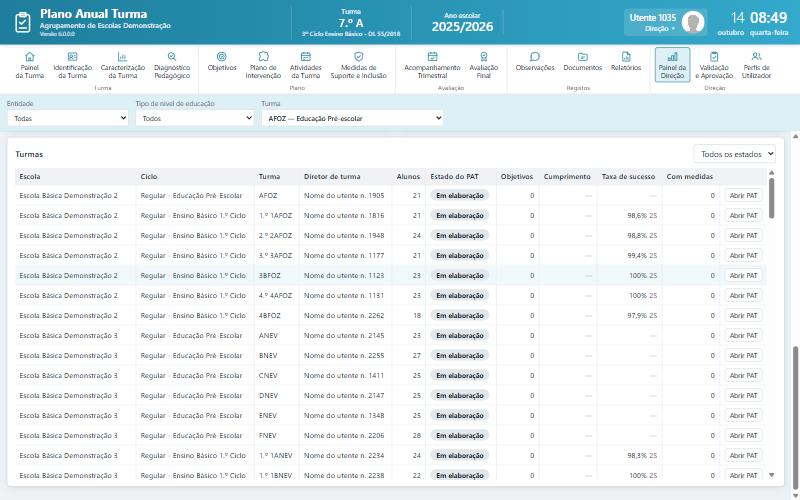
Task: Open Diagnóstico Pedagógico magnifier icon
Action: (172, 57)
